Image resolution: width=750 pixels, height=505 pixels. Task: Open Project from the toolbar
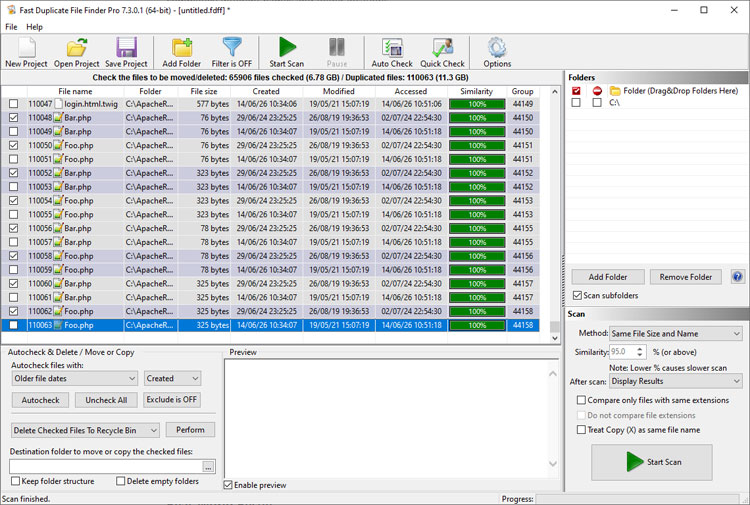coord(77,52)
